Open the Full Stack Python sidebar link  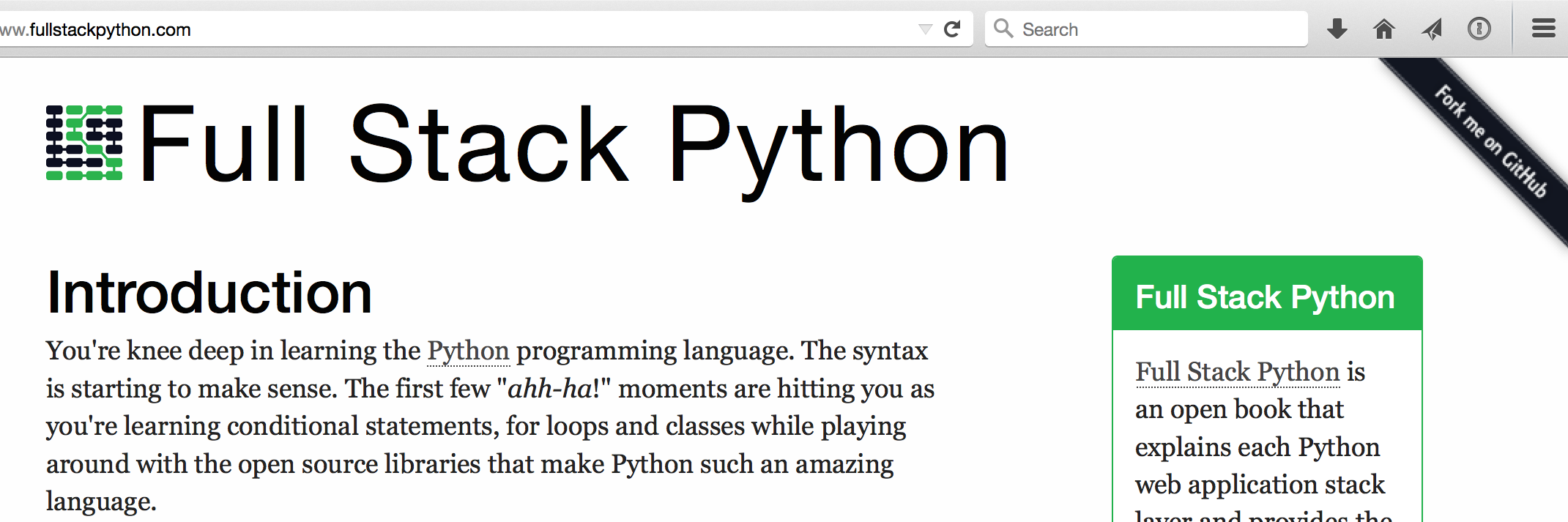pyautogui.click(x=1238, y=372)
